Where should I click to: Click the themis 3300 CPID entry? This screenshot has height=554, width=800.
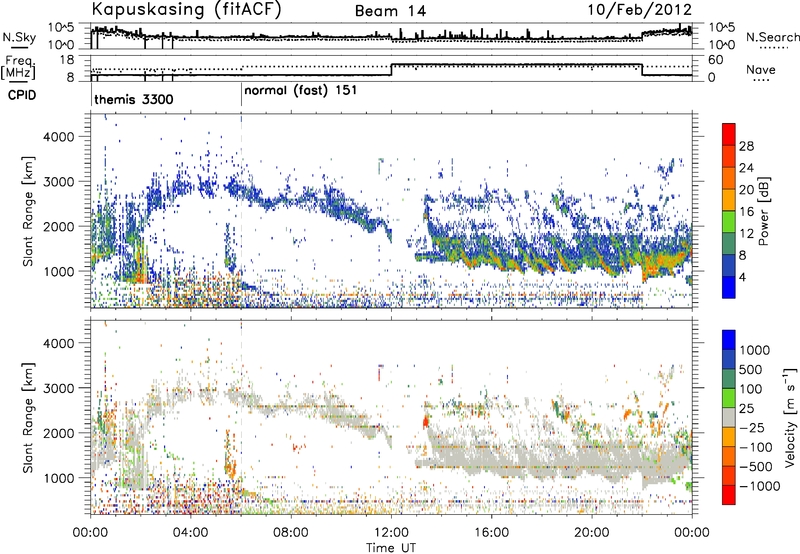tap(134, 99)
